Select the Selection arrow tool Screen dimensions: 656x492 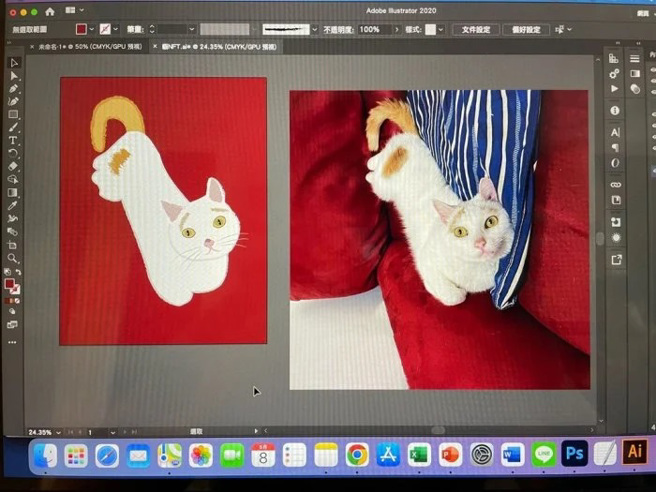[13, 63]
